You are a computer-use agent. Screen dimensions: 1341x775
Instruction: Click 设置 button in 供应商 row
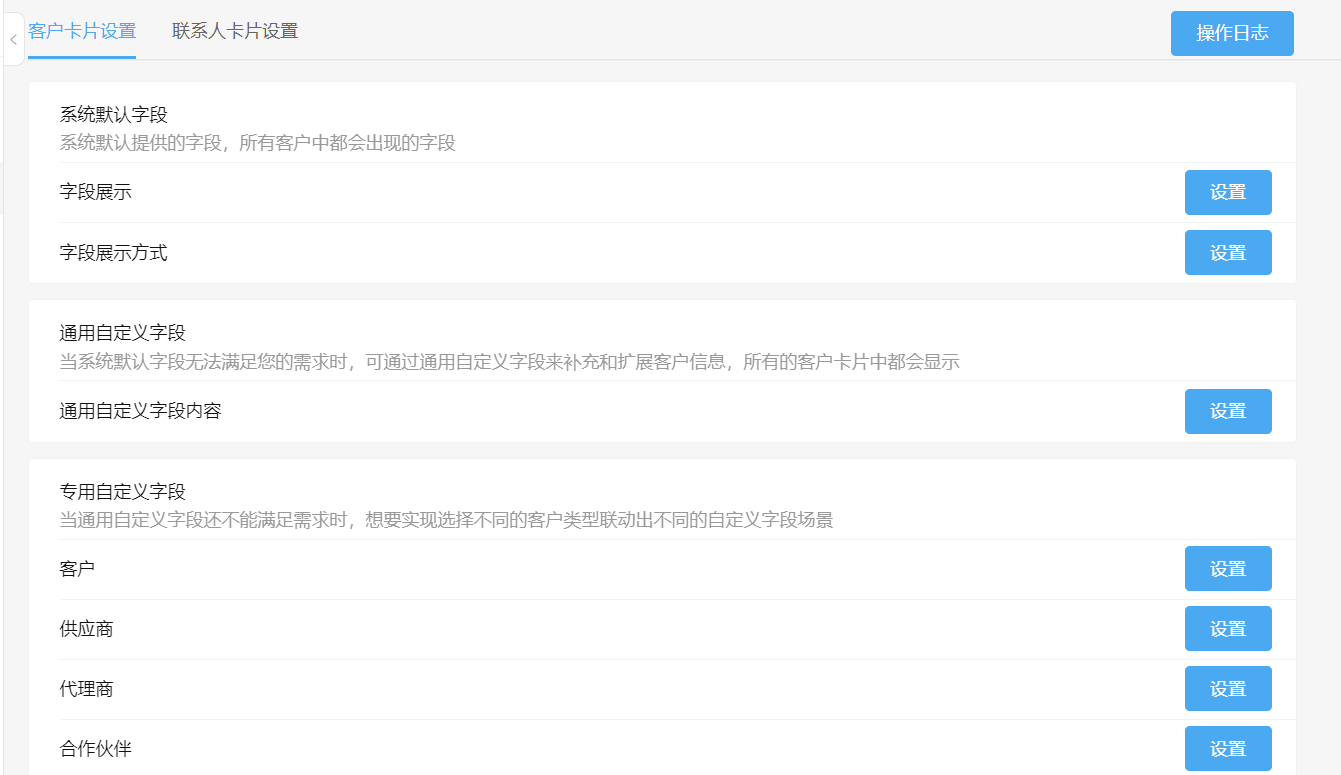coord(1228,629)
